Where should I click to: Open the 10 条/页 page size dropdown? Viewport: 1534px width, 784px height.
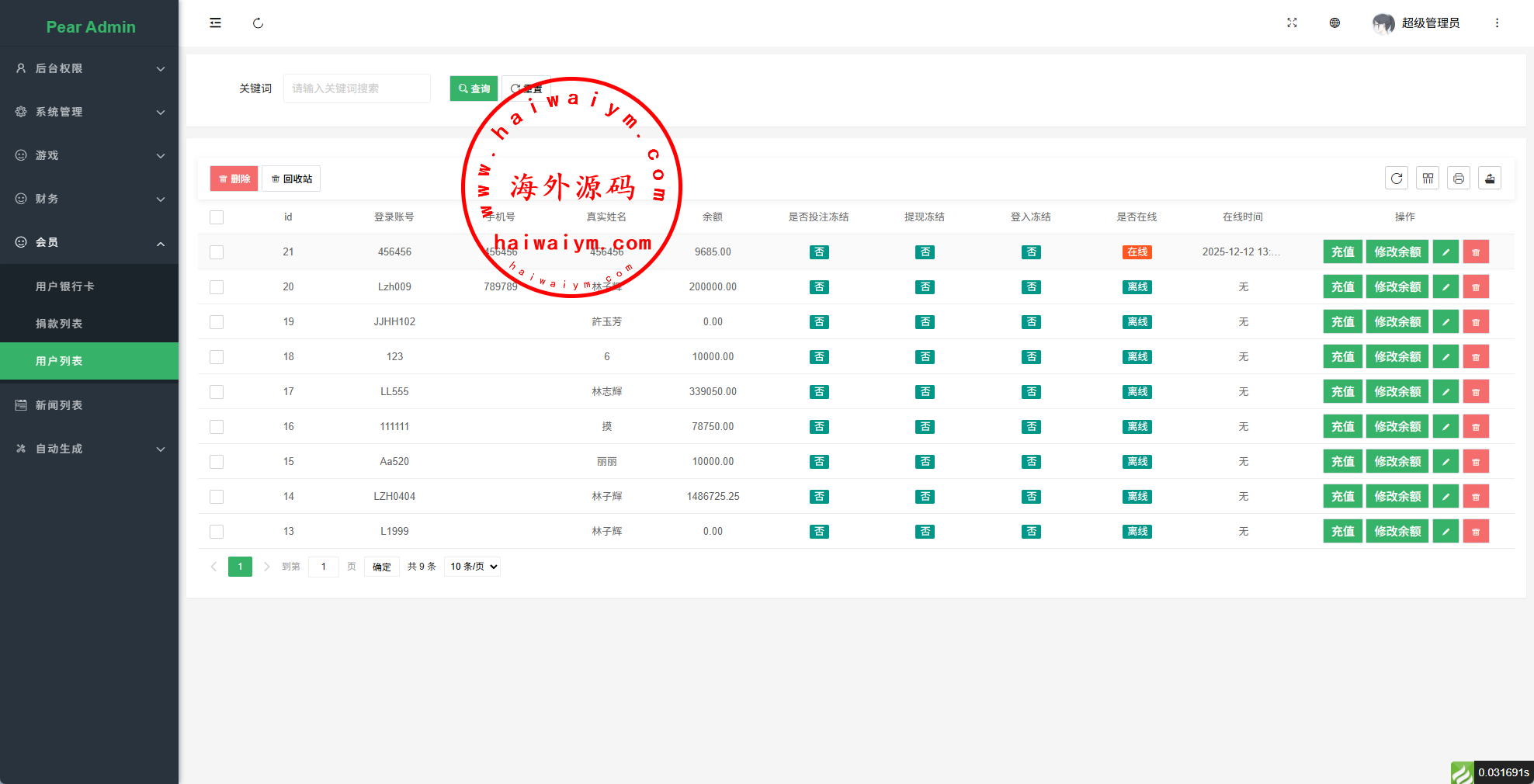click(x=473, y=567)
